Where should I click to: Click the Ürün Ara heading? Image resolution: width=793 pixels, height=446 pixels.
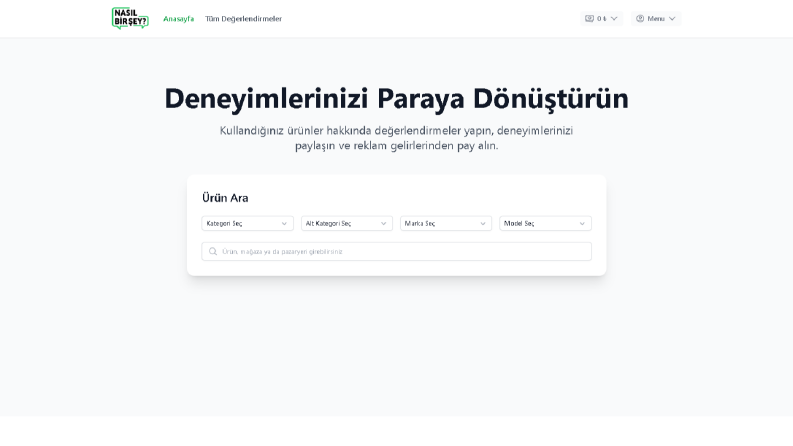[x=225, y=198]
